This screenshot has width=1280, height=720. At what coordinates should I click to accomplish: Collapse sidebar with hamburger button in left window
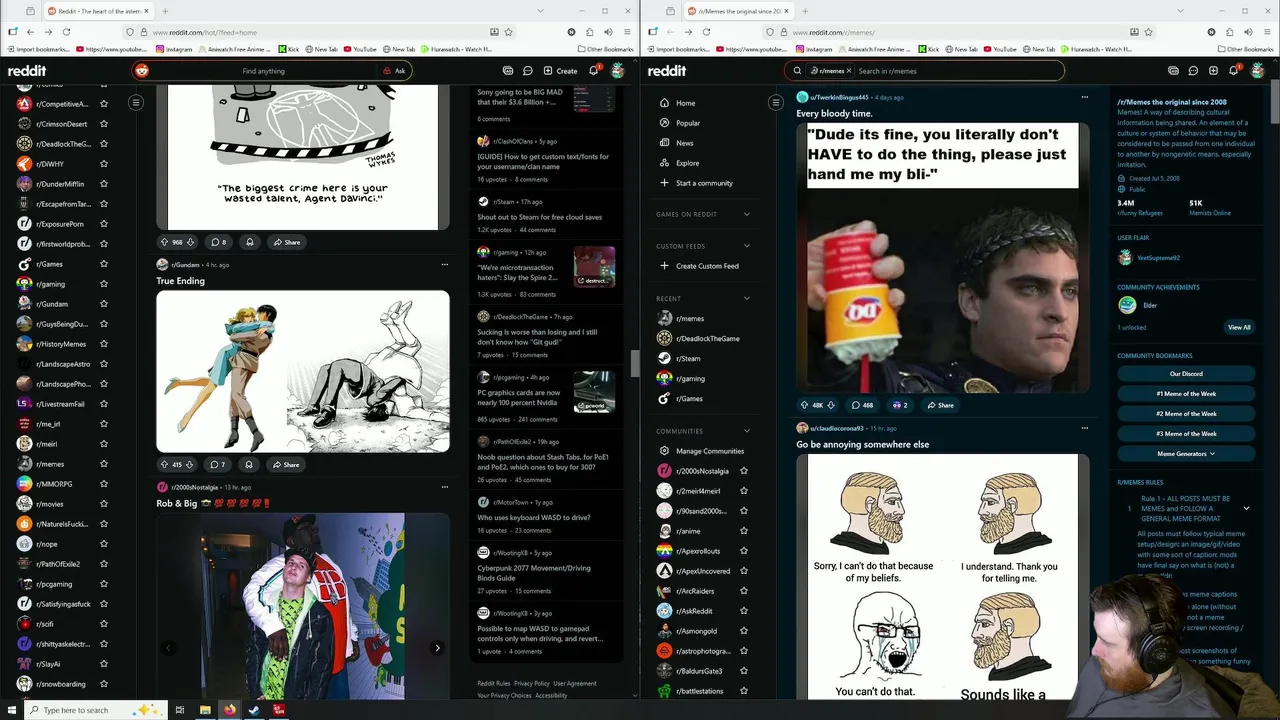point(136,102)
